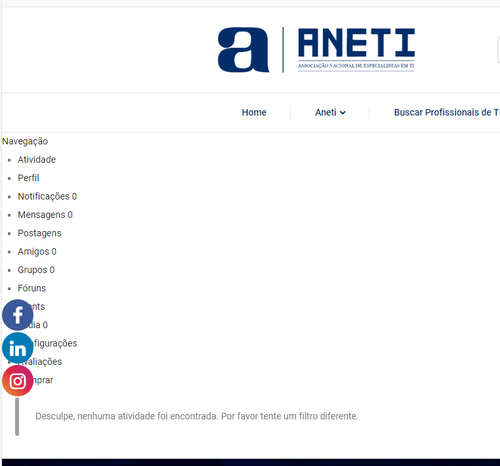Click the 'nenhuma atividade foi encontrada' message
This screenshot has width=500, height=466.
pyautogui.click(x=197, y=416)
